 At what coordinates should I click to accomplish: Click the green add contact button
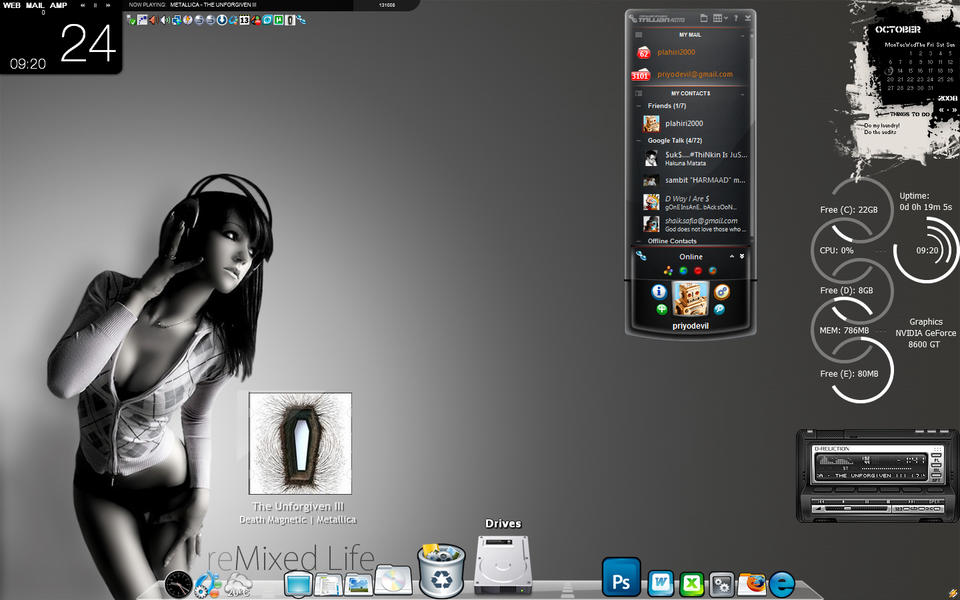pyautogui.click(x=662, y=310)
